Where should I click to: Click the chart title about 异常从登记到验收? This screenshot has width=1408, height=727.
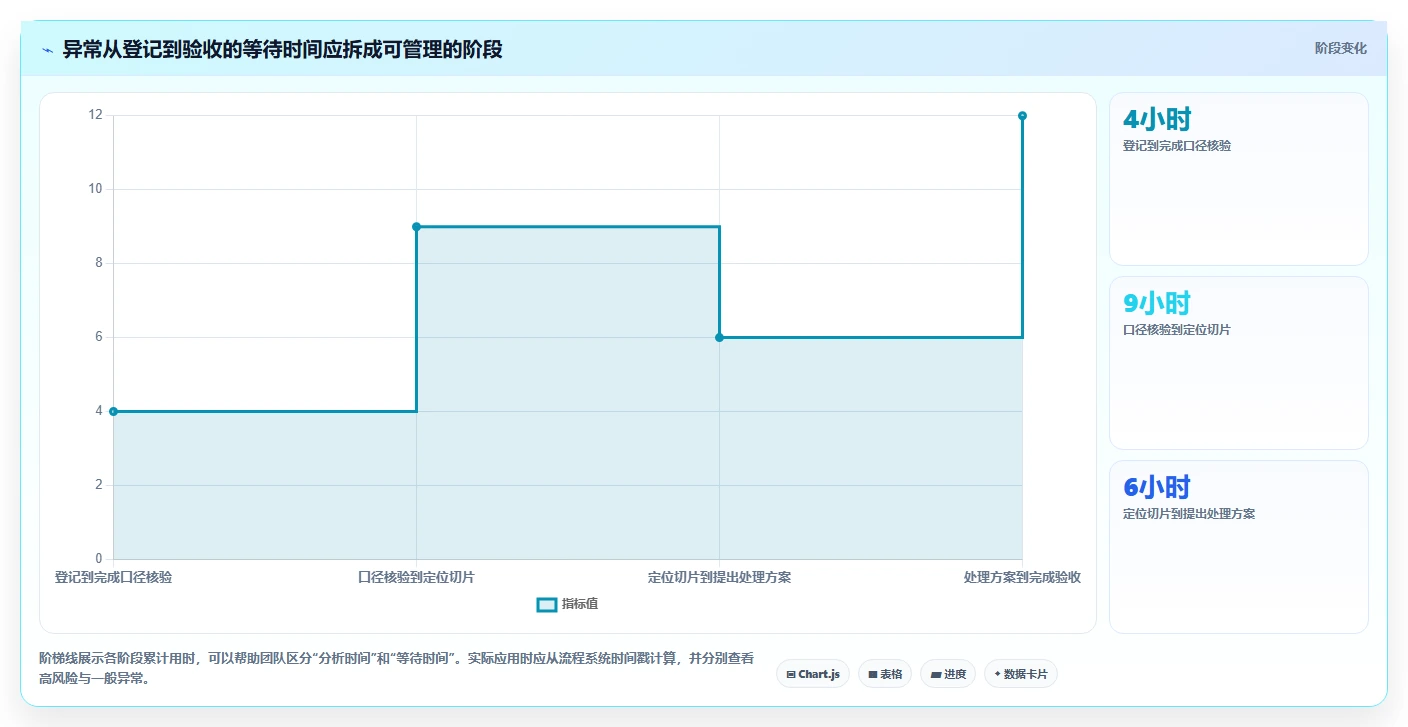click(x=282, y=49)
